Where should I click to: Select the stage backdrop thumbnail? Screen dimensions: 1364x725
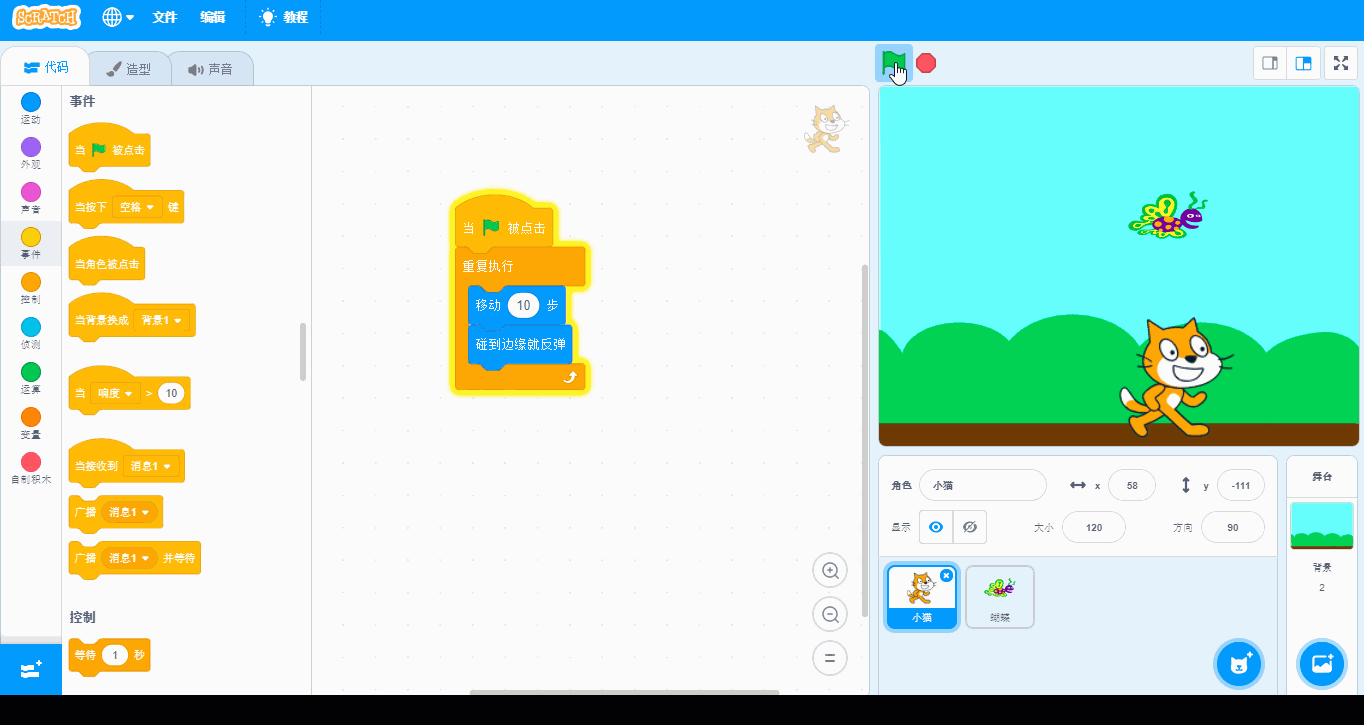pyautogui.click(x=1322, y=526)
